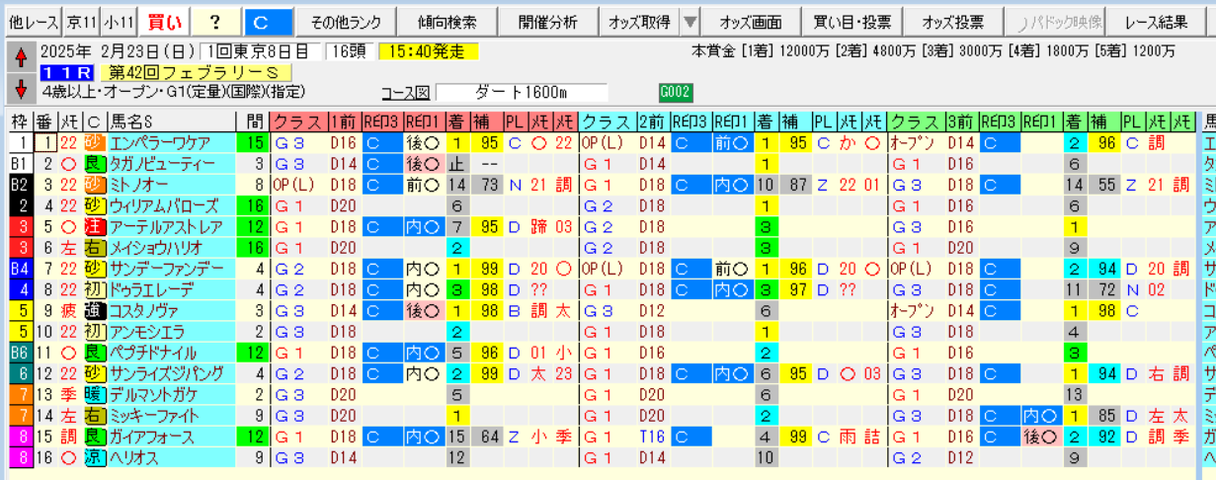
Task: Click the 良 mark icon for ペプチドナイル
Action: pyautogui.click(x=94, y=353)
